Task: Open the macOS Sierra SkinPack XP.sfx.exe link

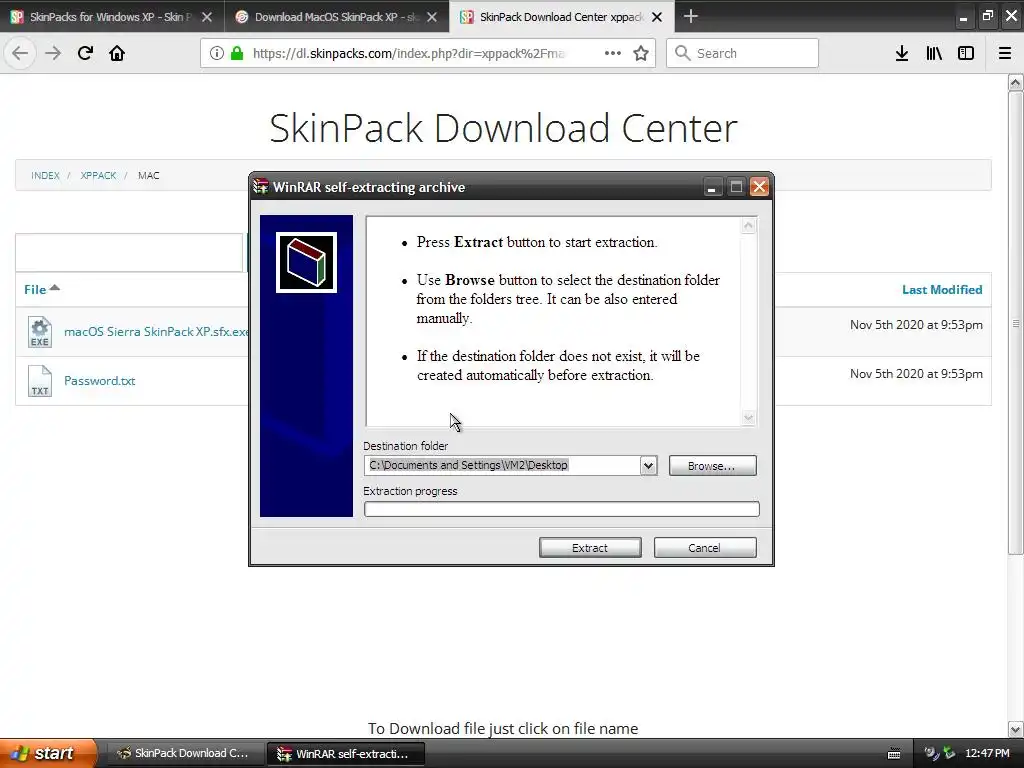Action: [156, 332]
